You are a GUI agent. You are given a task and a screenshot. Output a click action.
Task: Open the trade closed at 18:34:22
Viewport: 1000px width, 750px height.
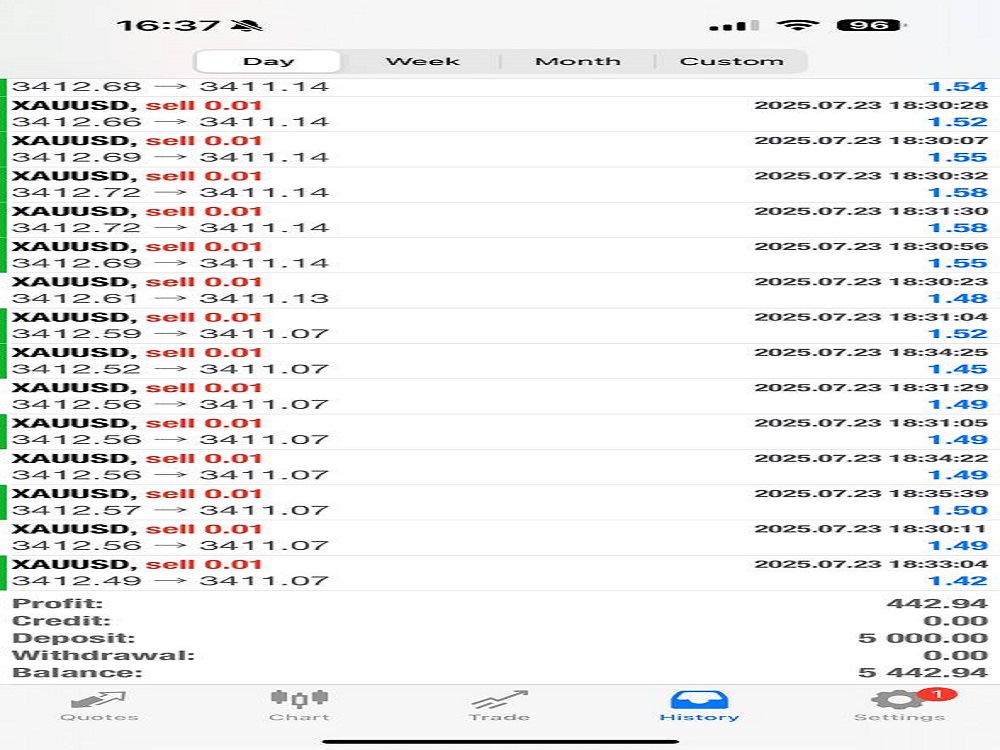coord(500,467)
